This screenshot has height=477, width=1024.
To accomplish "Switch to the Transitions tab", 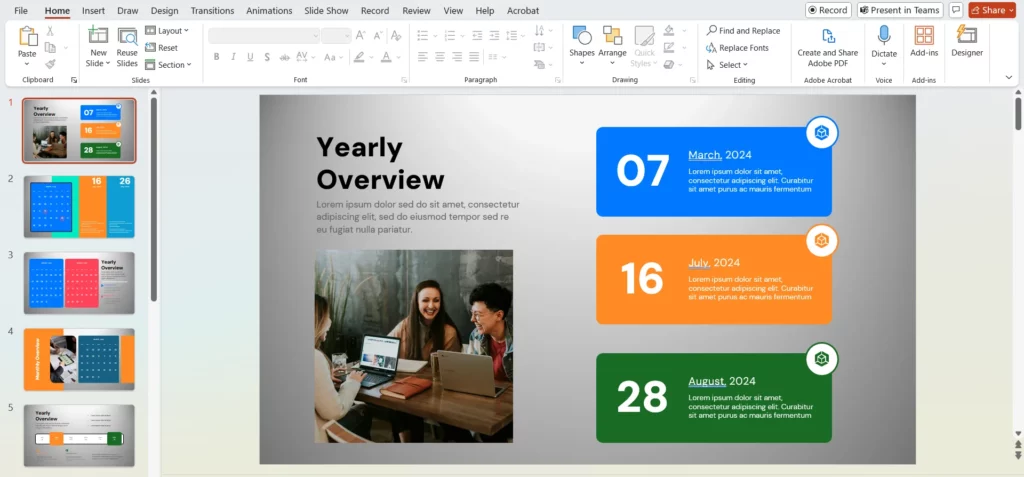I will click(x=212, y=11).
